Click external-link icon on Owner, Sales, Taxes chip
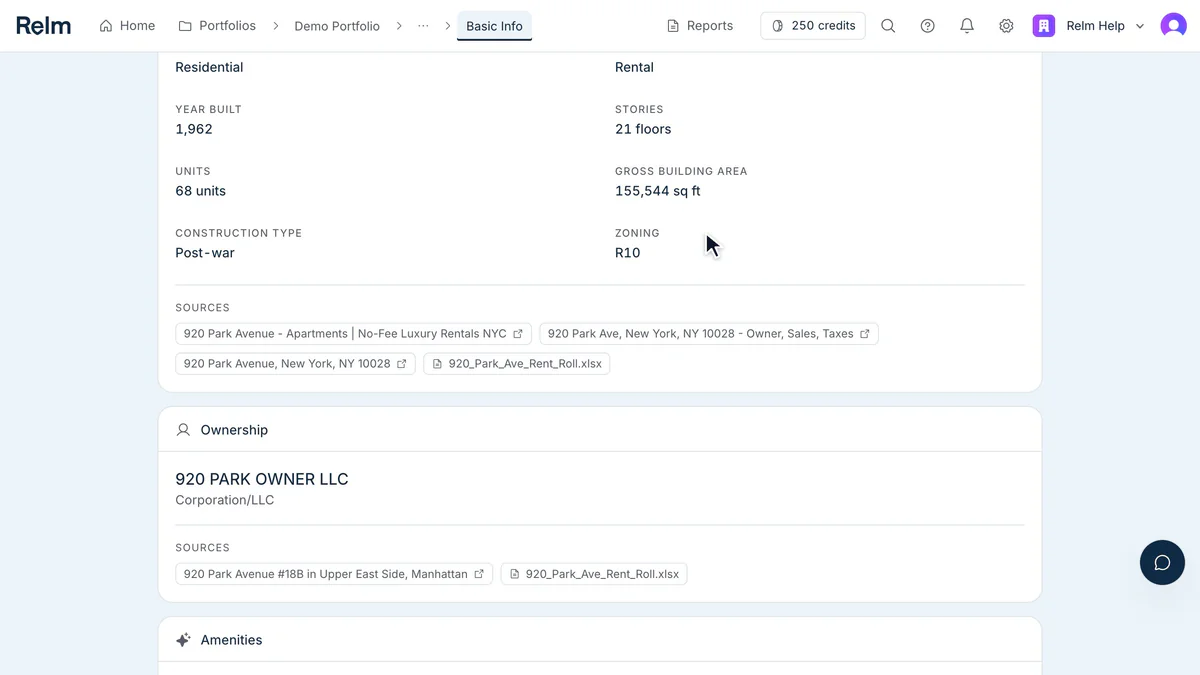 (x=865, y=334)
